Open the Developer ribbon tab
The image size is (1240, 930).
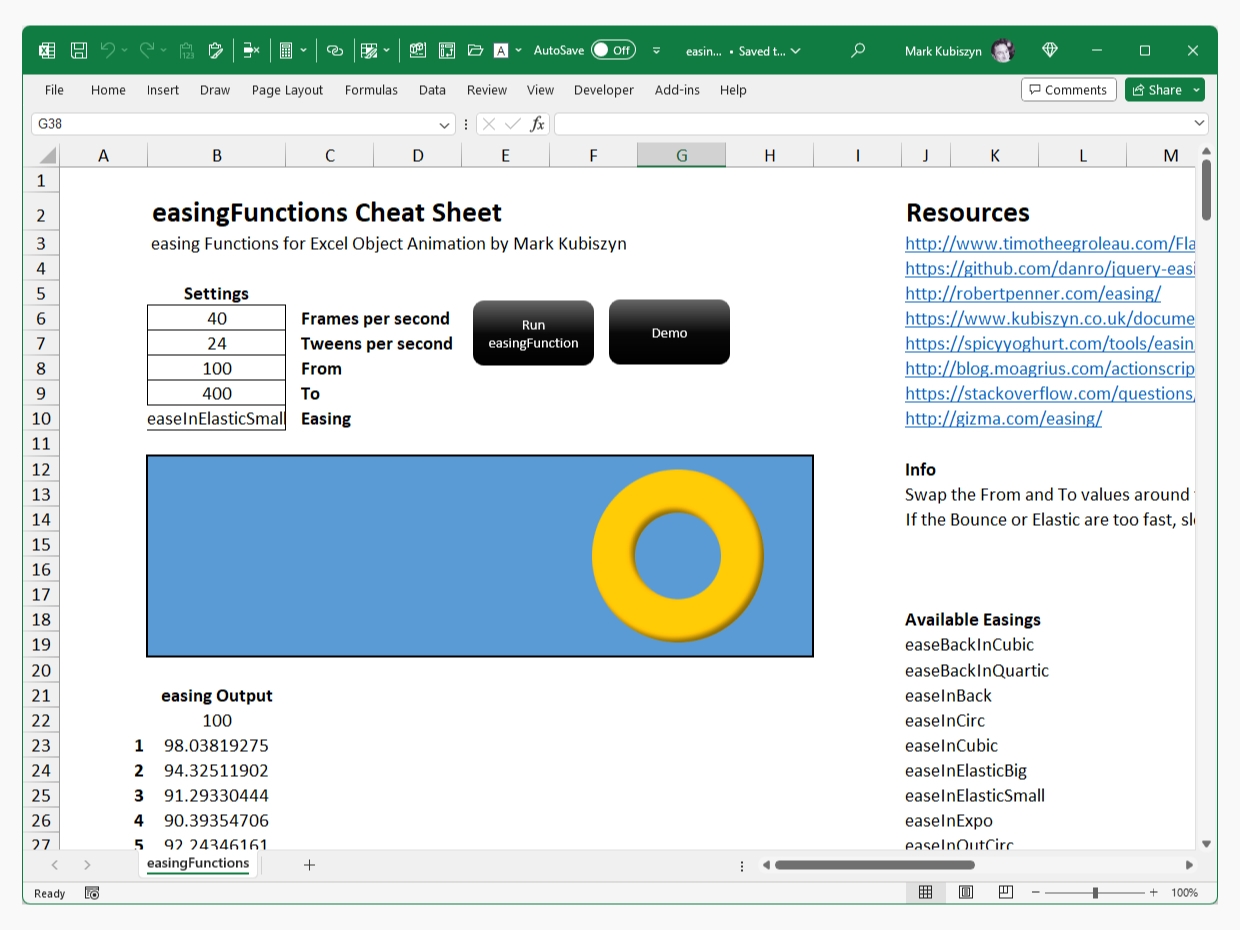point(603,90)
